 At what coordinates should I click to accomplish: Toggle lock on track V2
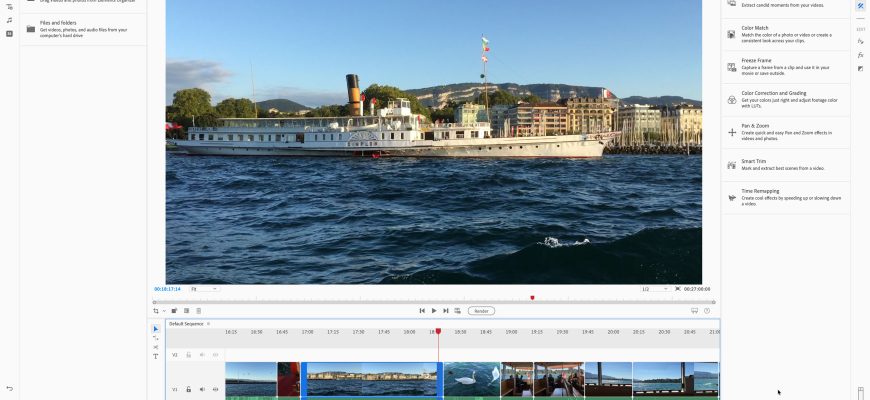(x=189, y=355)
